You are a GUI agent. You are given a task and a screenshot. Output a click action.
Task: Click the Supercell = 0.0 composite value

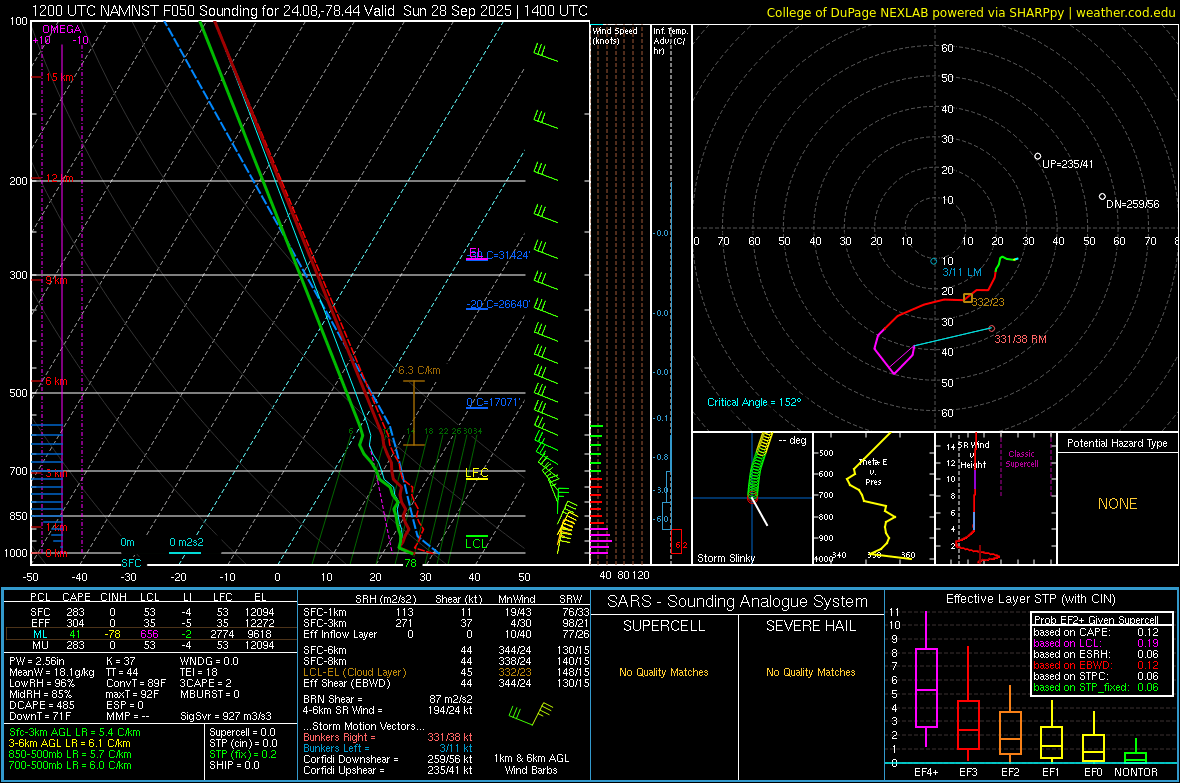242,732
